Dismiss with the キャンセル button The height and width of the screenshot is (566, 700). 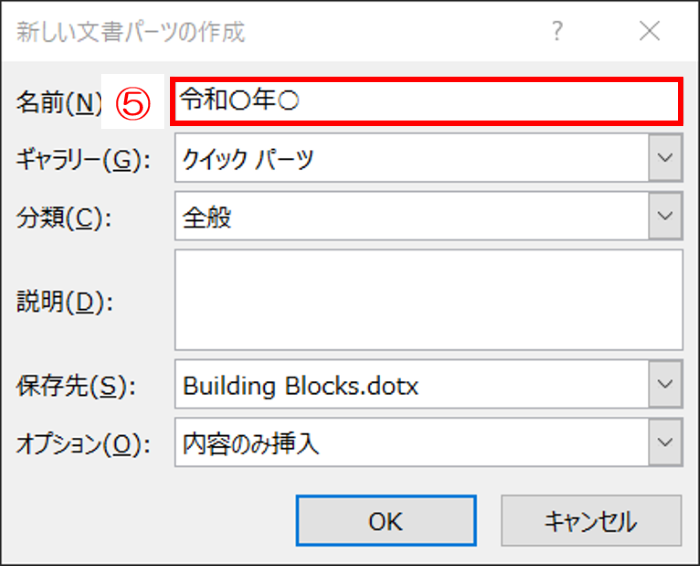591,520
